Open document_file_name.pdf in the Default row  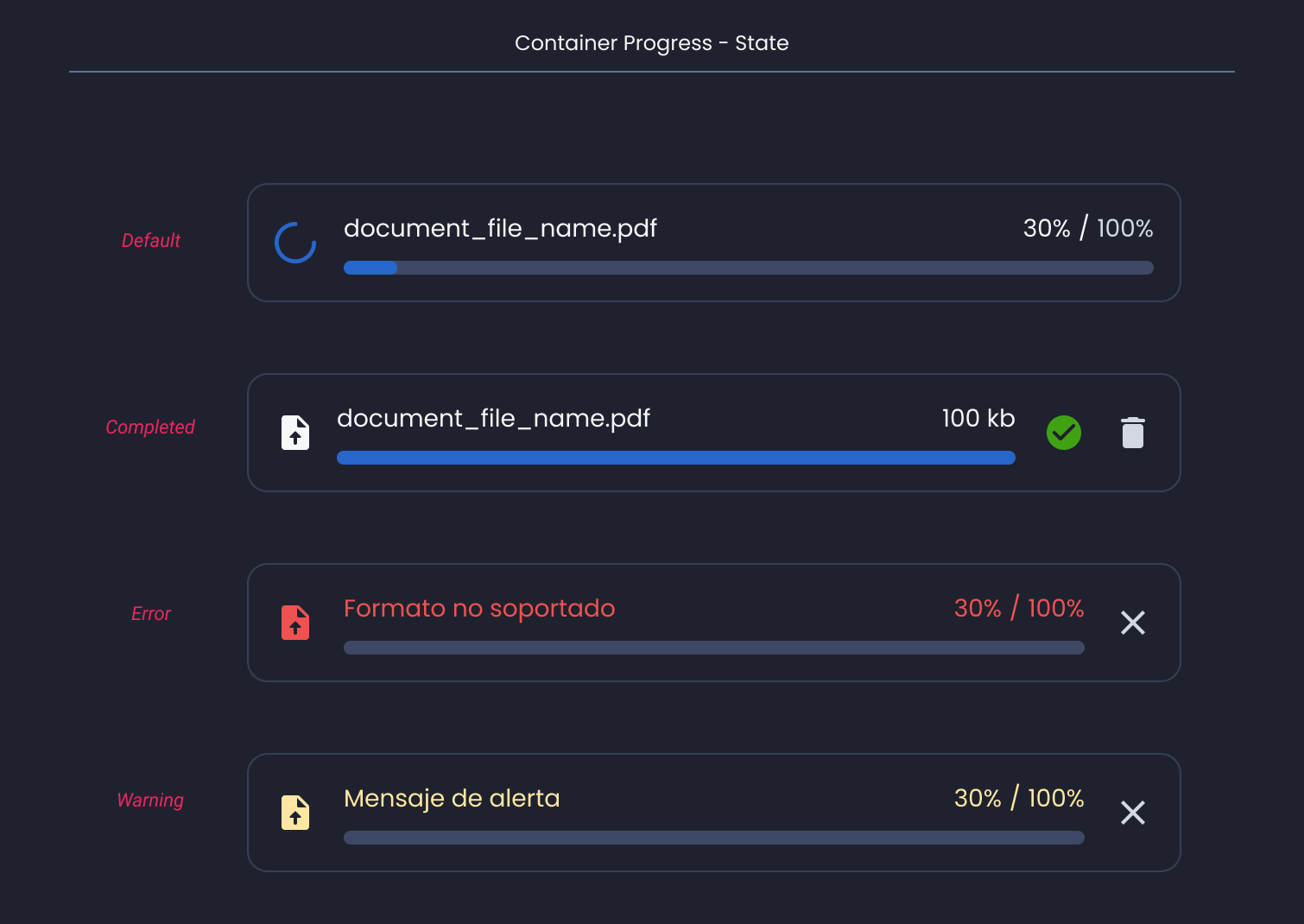501,228
